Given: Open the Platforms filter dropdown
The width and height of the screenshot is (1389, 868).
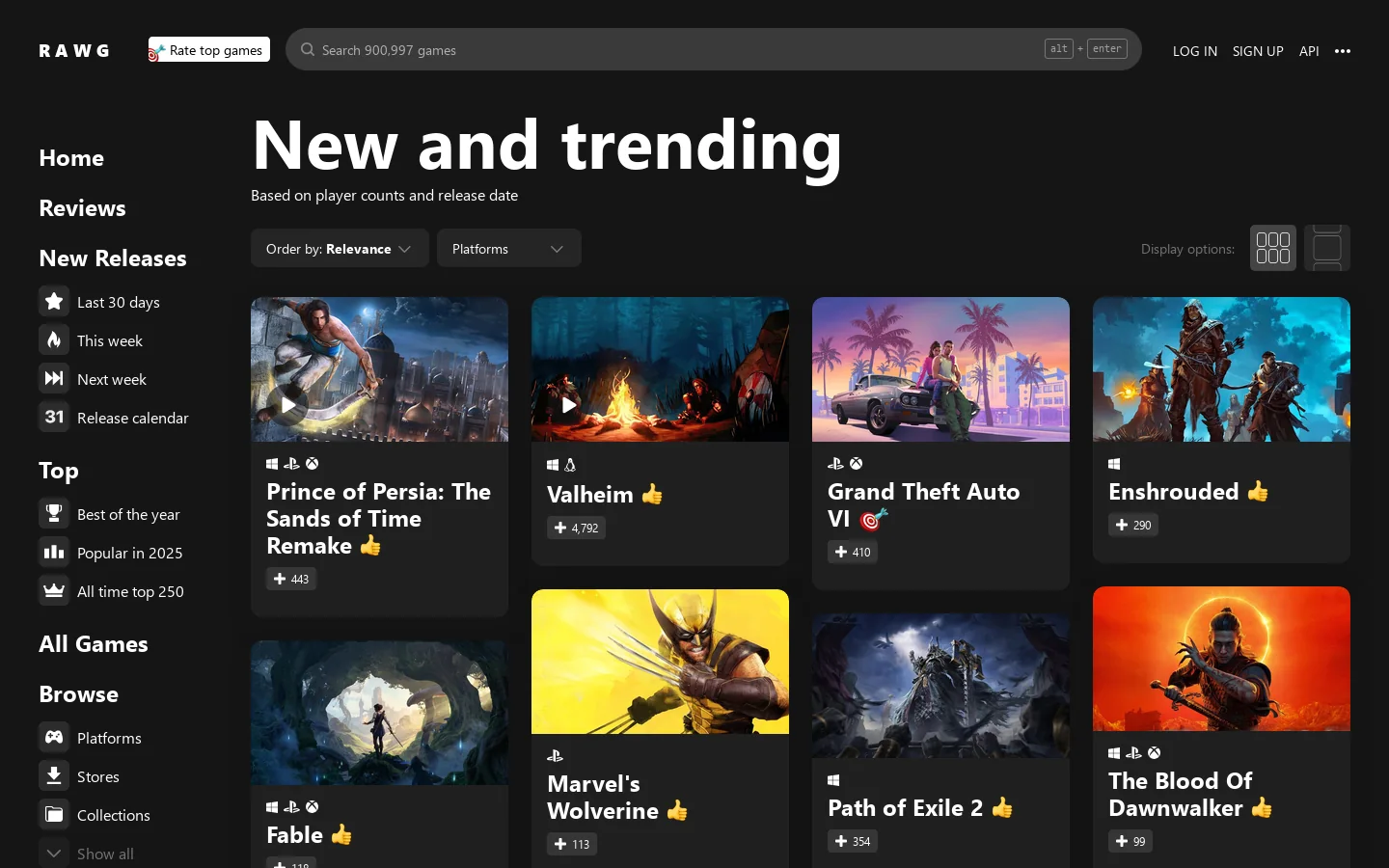Looking at the screenshot, I should point(508,248).
